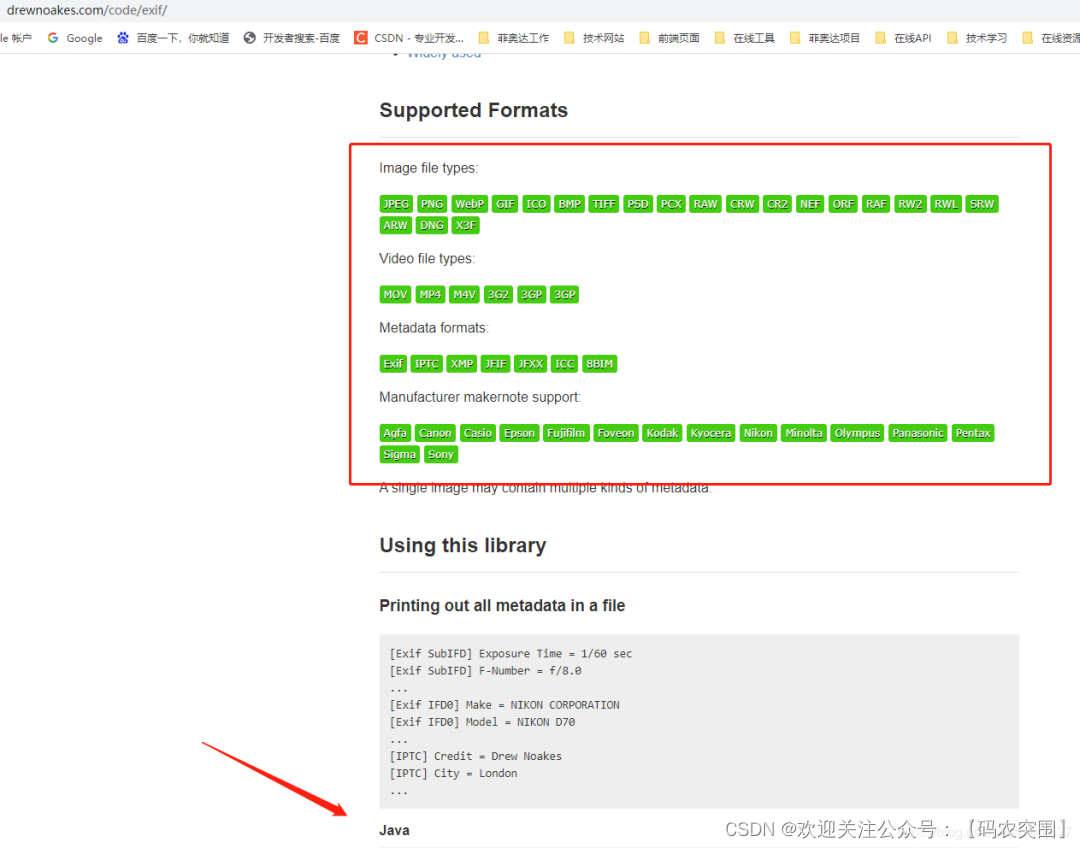Click the Sony makernote badge
This screenshot has height=848, width=1080.
coord(441,455)
